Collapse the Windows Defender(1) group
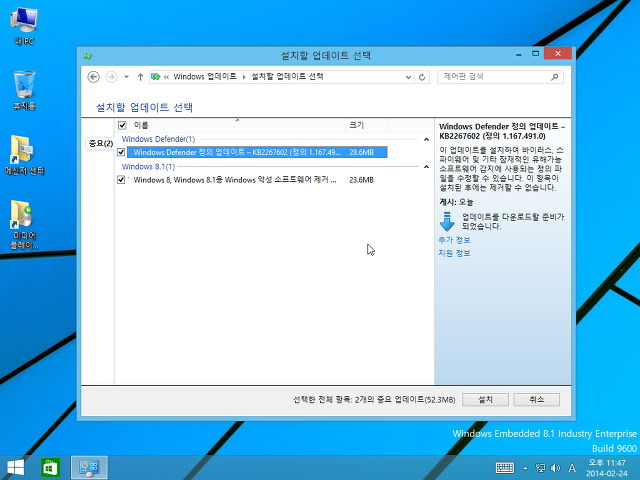 (x=427, y=139)
